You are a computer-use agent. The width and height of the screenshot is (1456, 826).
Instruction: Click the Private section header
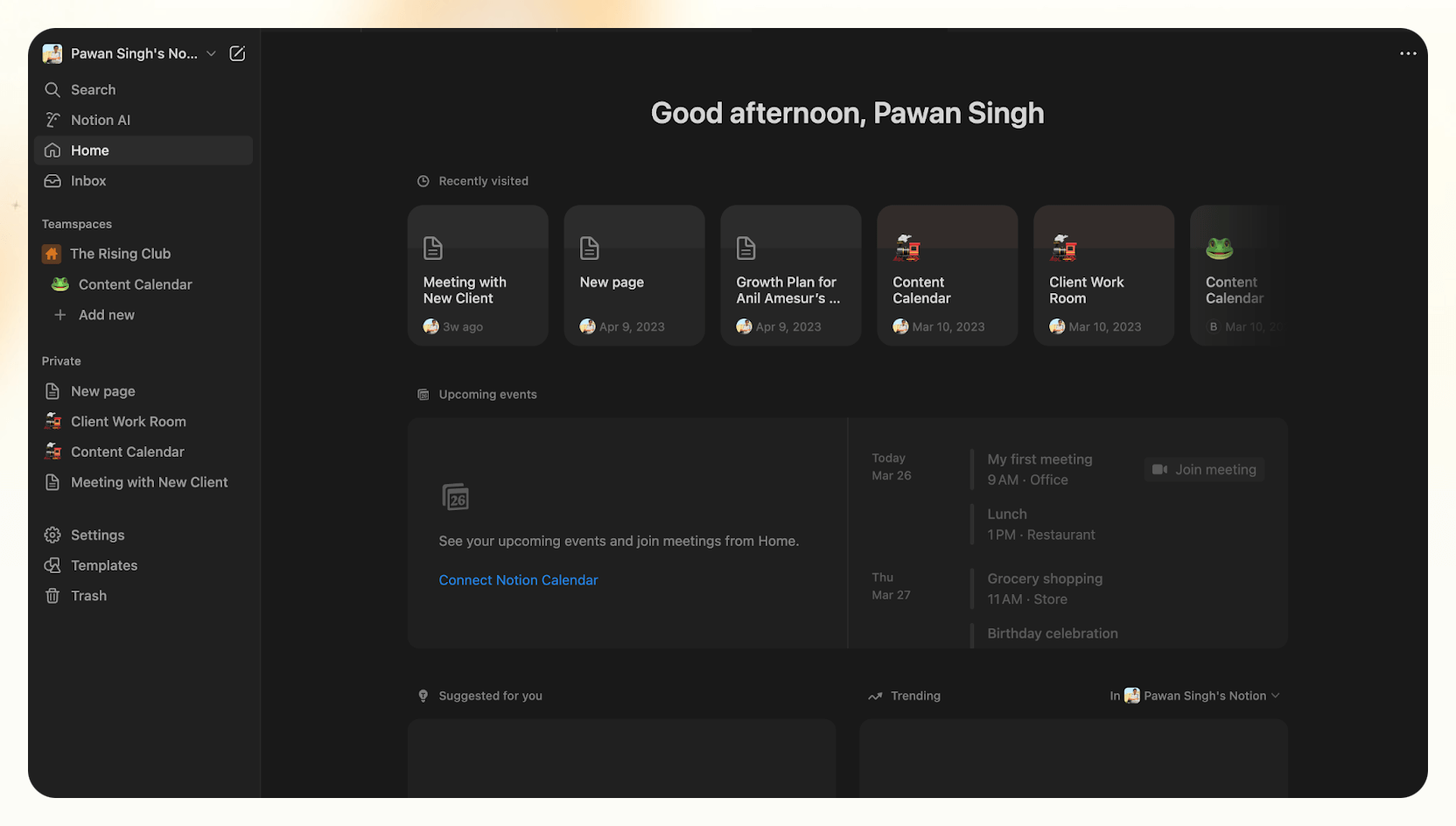[61, 360]
